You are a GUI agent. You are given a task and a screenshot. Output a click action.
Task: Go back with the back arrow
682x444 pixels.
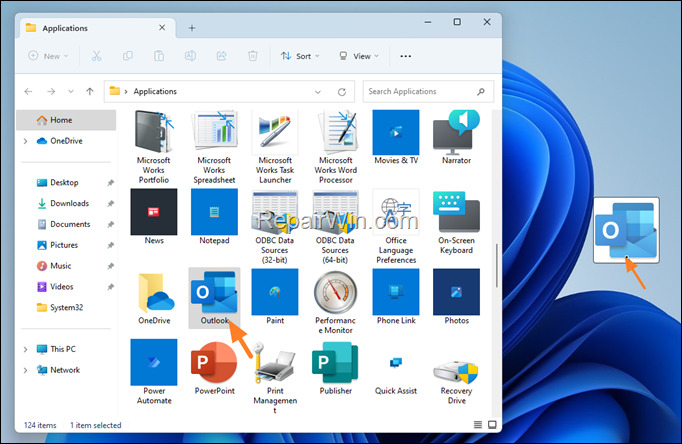pyautogui.click(x=28, y=92)
